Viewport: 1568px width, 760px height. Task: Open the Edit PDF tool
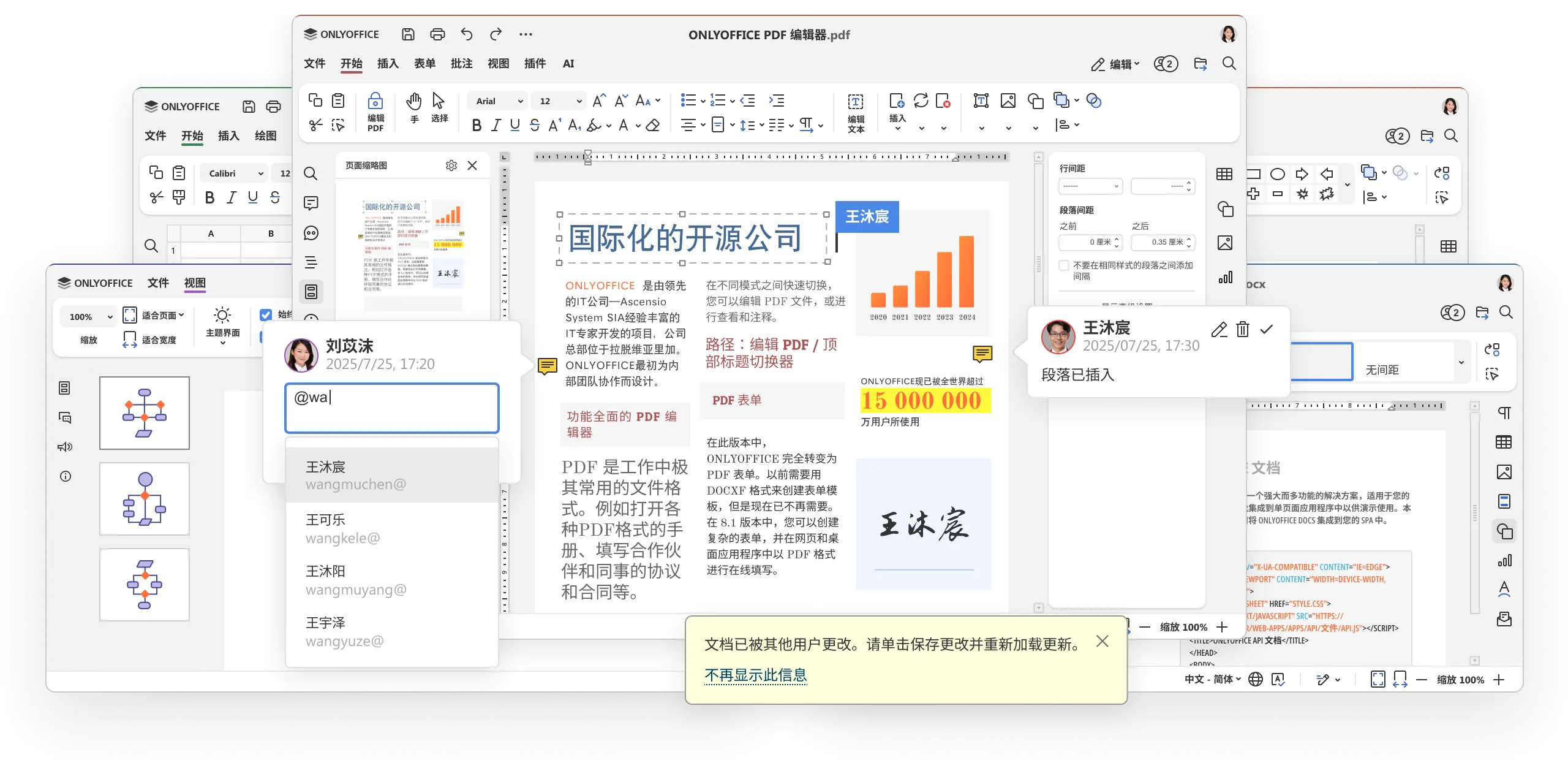(x=375, y=112)
